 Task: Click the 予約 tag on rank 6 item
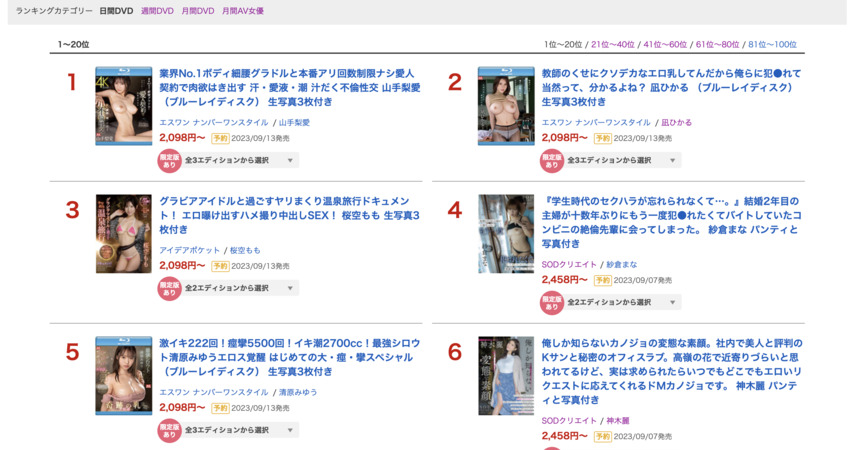tap(603, 436)
